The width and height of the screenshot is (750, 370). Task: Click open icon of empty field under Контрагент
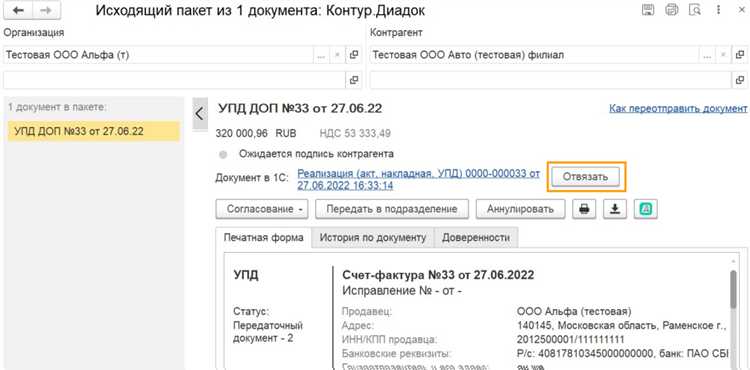739,80
